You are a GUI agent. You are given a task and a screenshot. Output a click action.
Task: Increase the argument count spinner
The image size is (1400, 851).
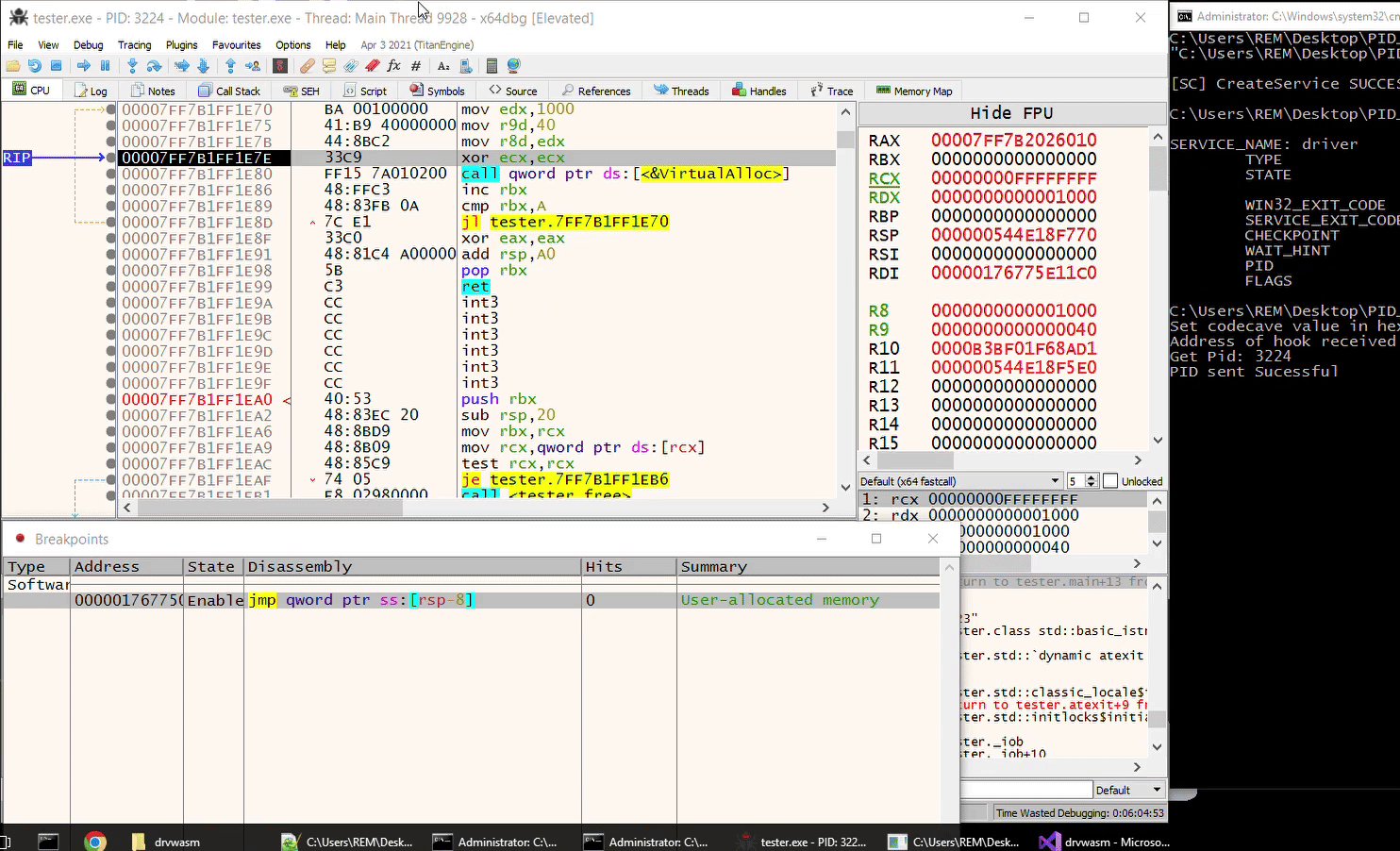(1092, 477)
